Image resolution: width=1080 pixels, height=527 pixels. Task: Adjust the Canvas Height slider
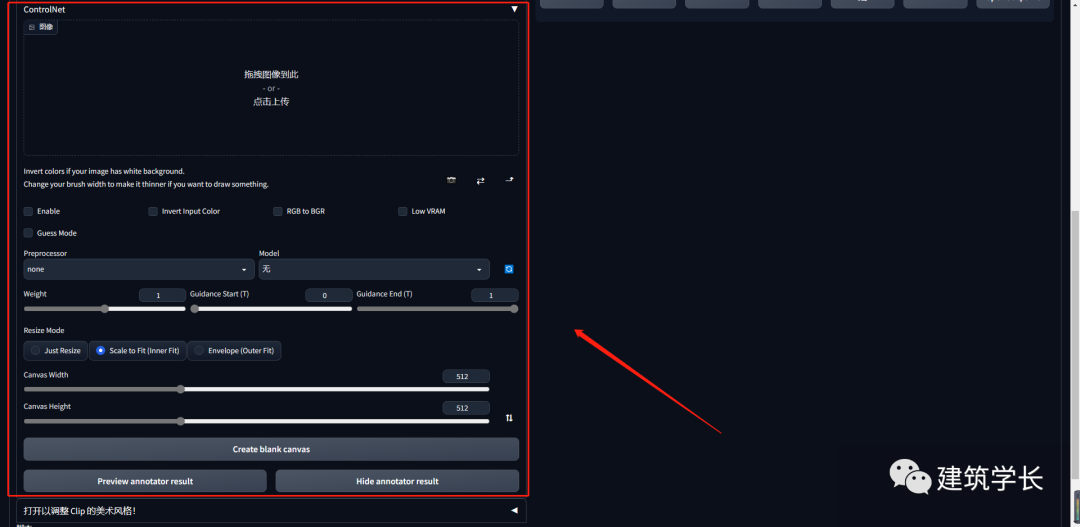(x=256, y=421)
